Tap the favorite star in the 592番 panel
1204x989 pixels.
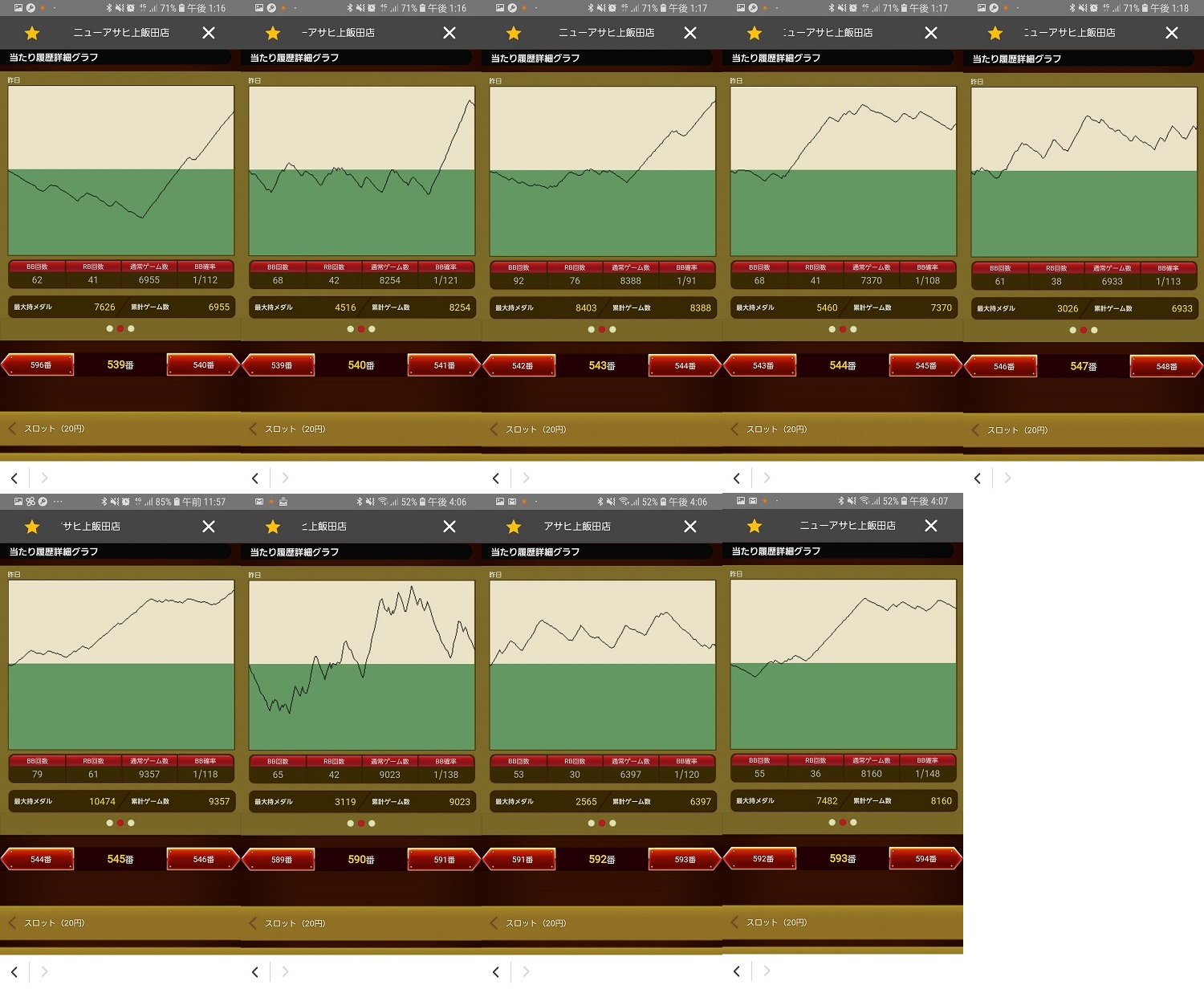coord(514,527)
